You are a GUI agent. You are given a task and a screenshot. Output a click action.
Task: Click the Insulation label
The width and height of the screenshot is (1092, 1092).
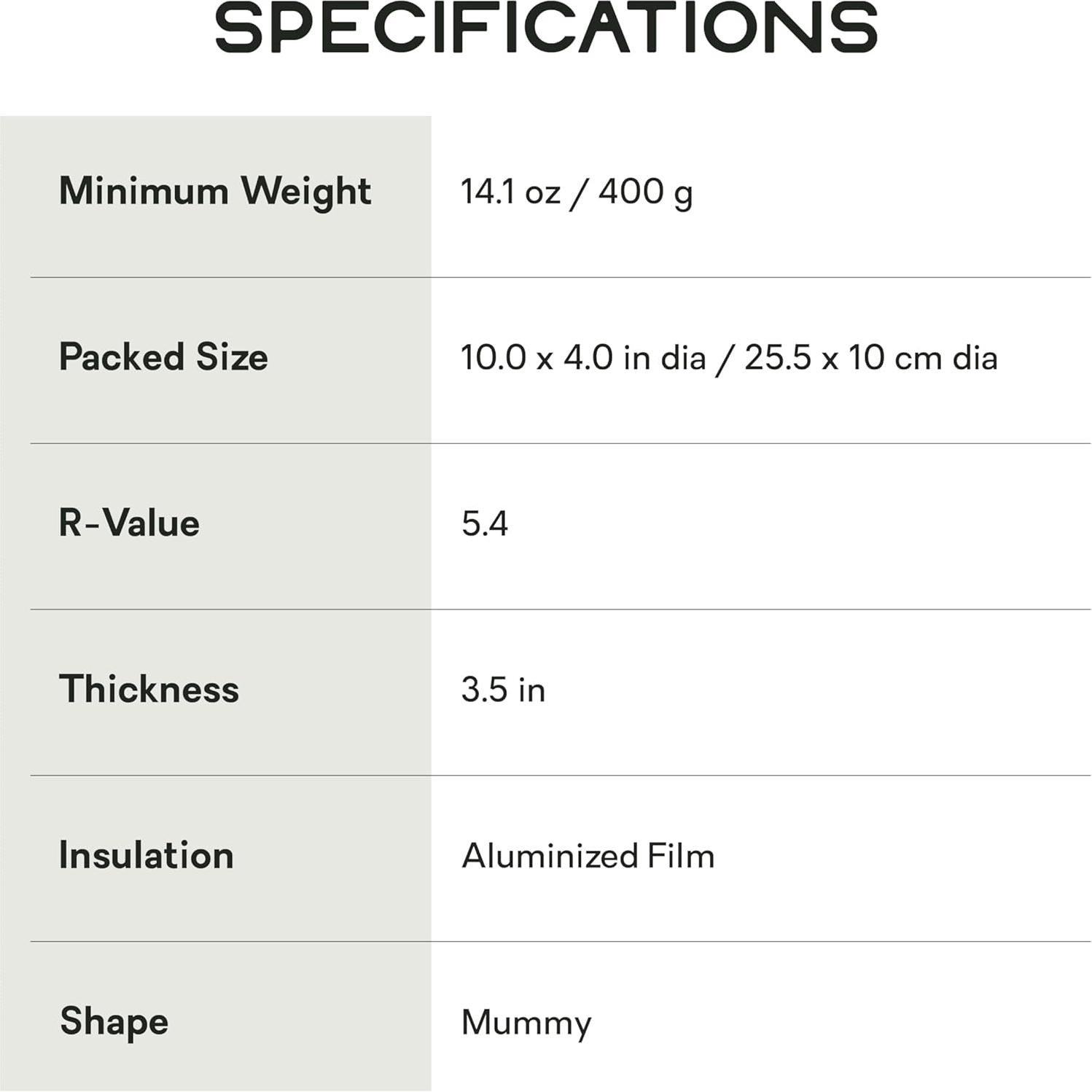coord(146,856)
